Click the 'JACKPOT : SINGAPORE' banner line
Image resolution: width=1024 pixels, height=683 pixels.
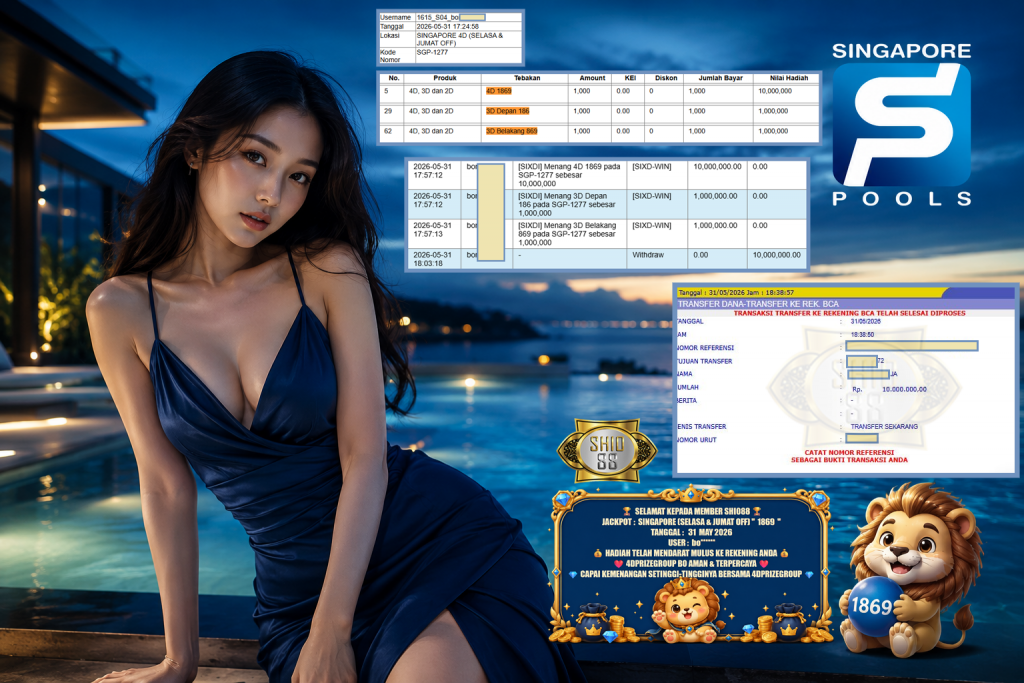tap(692, 522)
